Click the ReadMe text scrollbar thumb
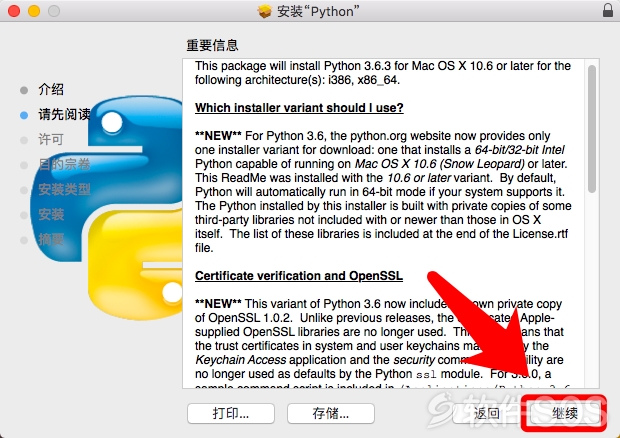 [592, 129]
